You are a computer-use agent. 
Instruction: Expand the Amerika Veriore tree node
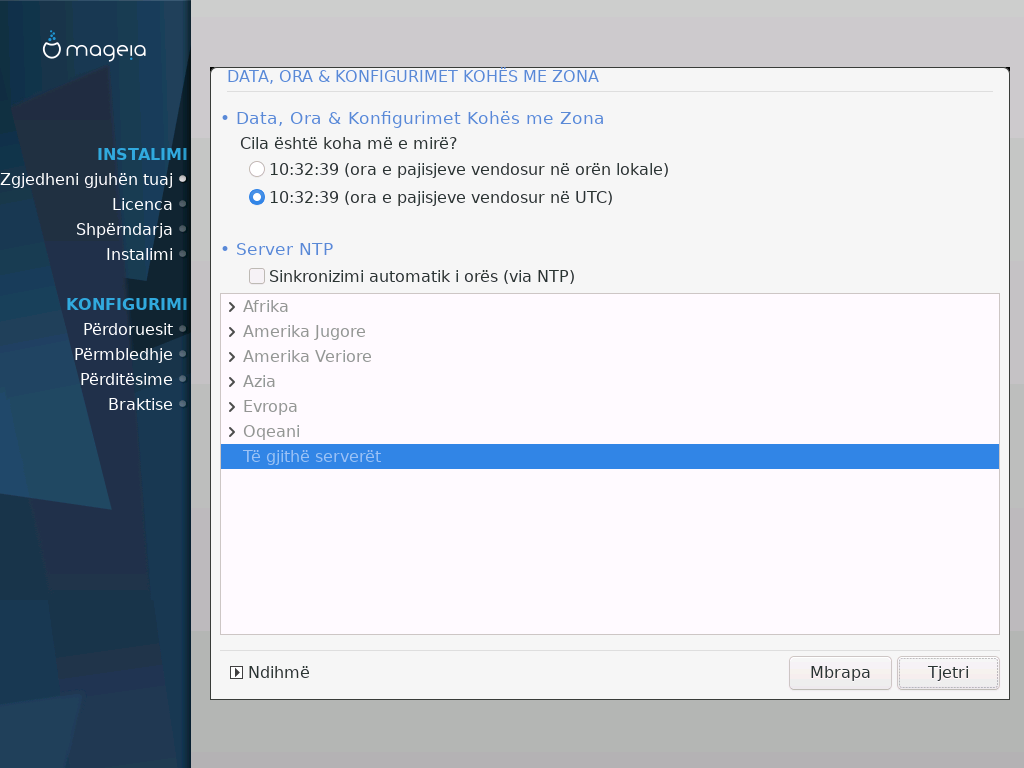pos(232,357)
